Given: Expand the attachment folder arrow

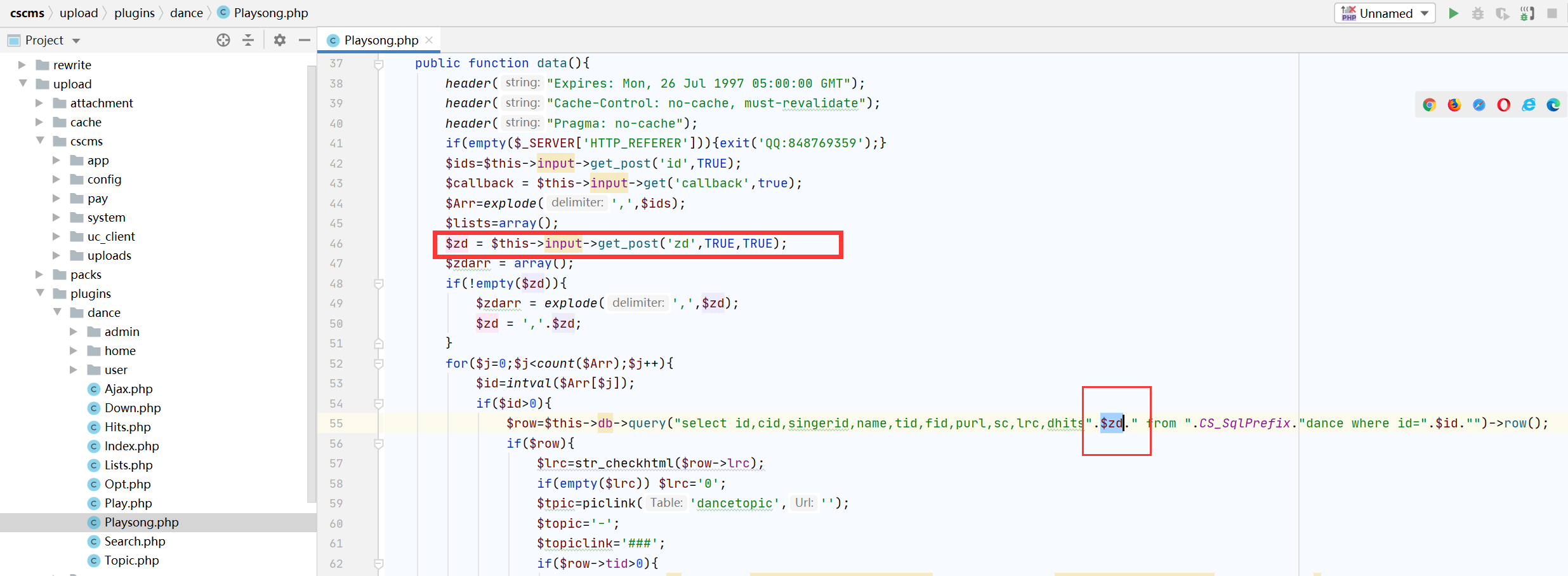Looking at the screenshot, I should coord(39,103).
